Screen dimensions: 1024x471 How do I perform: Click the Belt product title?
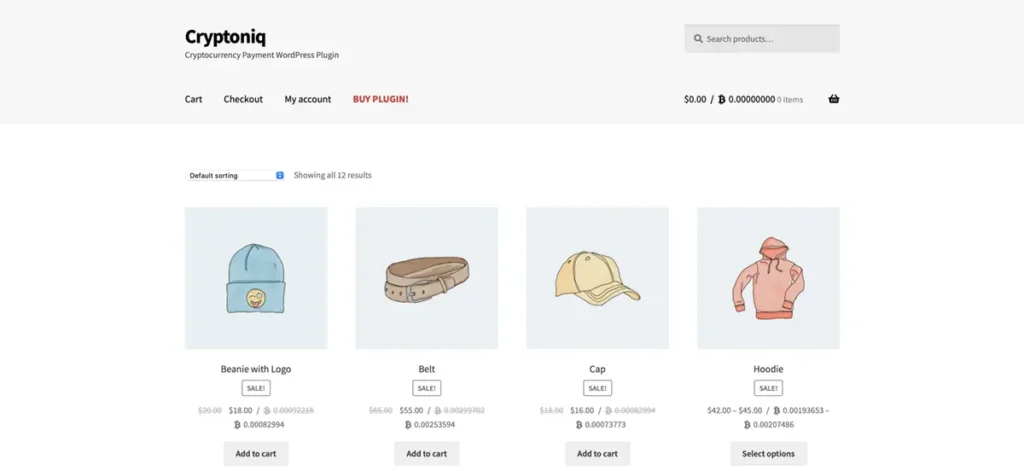tap(426, 369)
